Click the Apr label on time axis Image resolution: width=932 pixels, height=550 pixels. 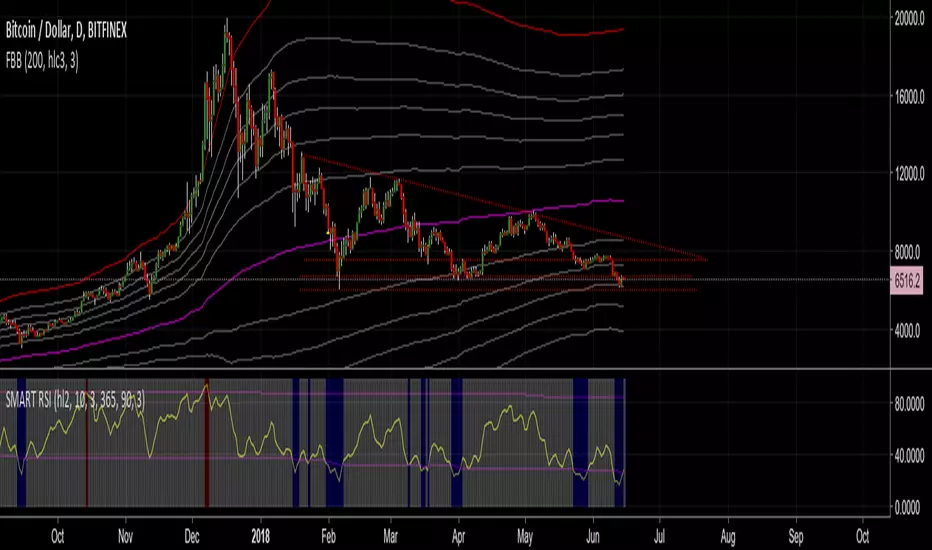[x=458, y=536]
